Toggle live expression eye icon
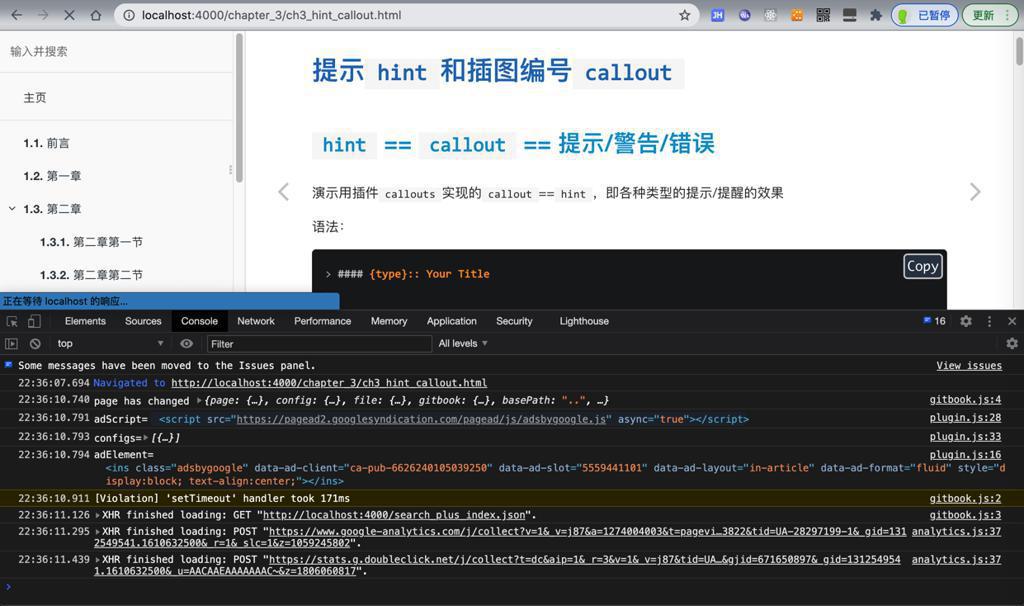 click(x=187, y=343)
